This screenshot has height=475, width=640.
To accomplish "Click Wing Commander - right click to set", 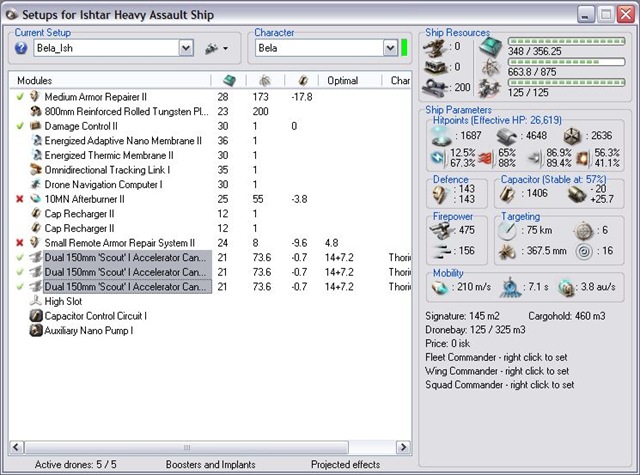I will tap(497, 371).
